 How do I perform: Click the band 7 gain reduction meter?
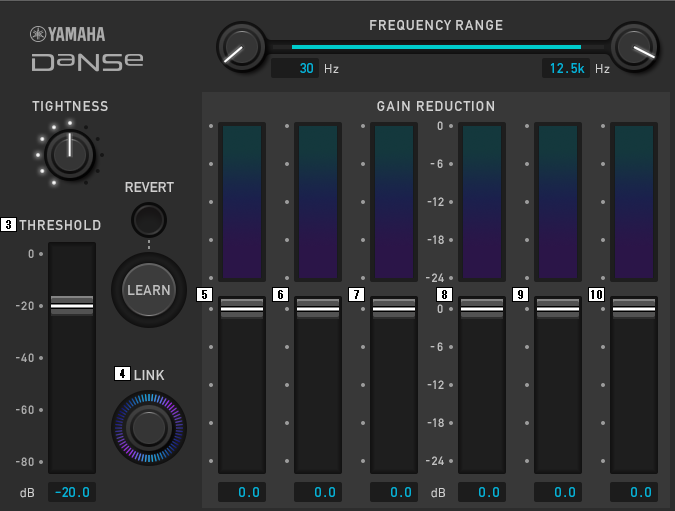click(x=394, y=202)
